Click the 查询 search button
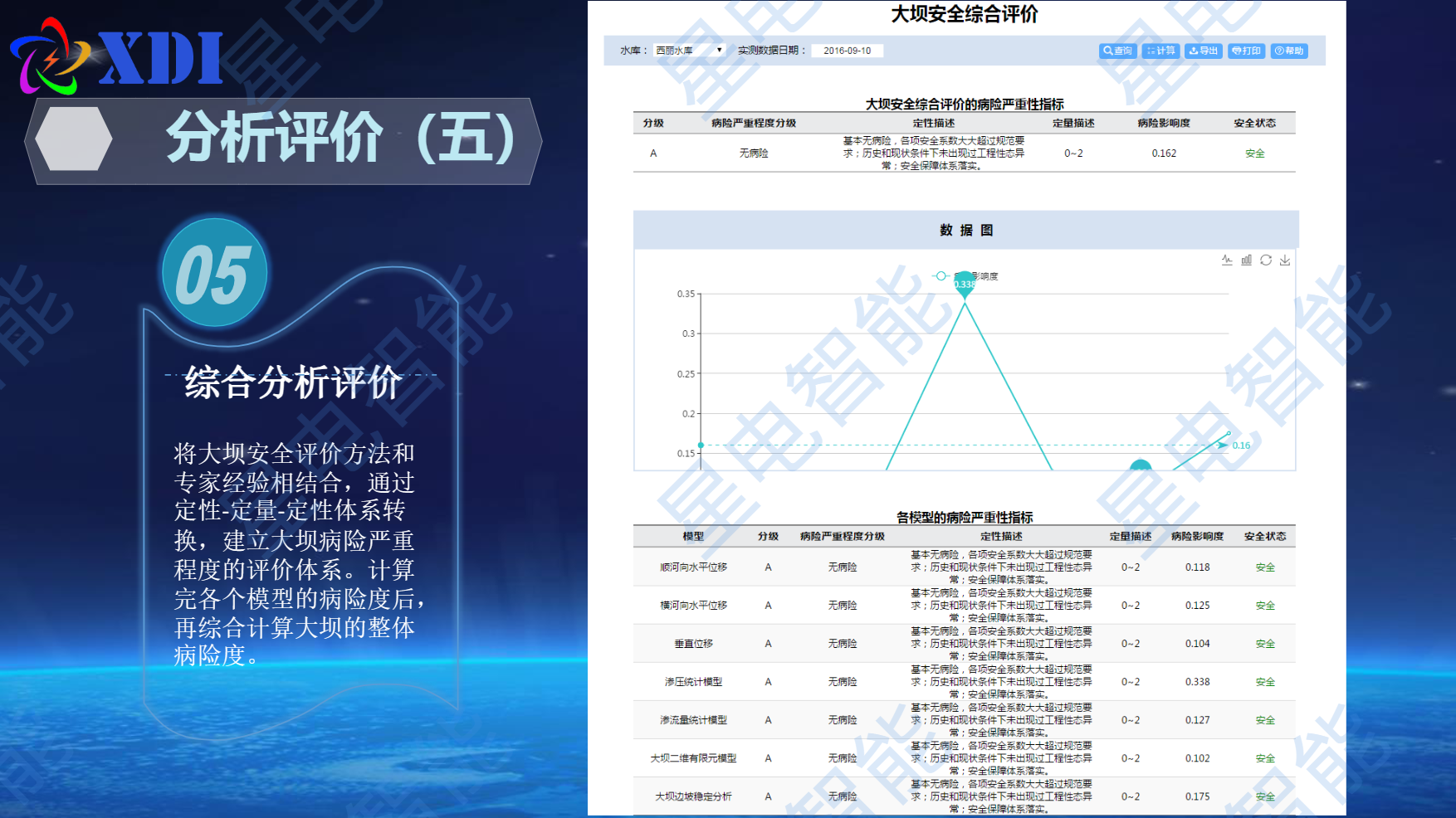Image resolution: width=1456 pixels, height=818 pixels. 1117,51
